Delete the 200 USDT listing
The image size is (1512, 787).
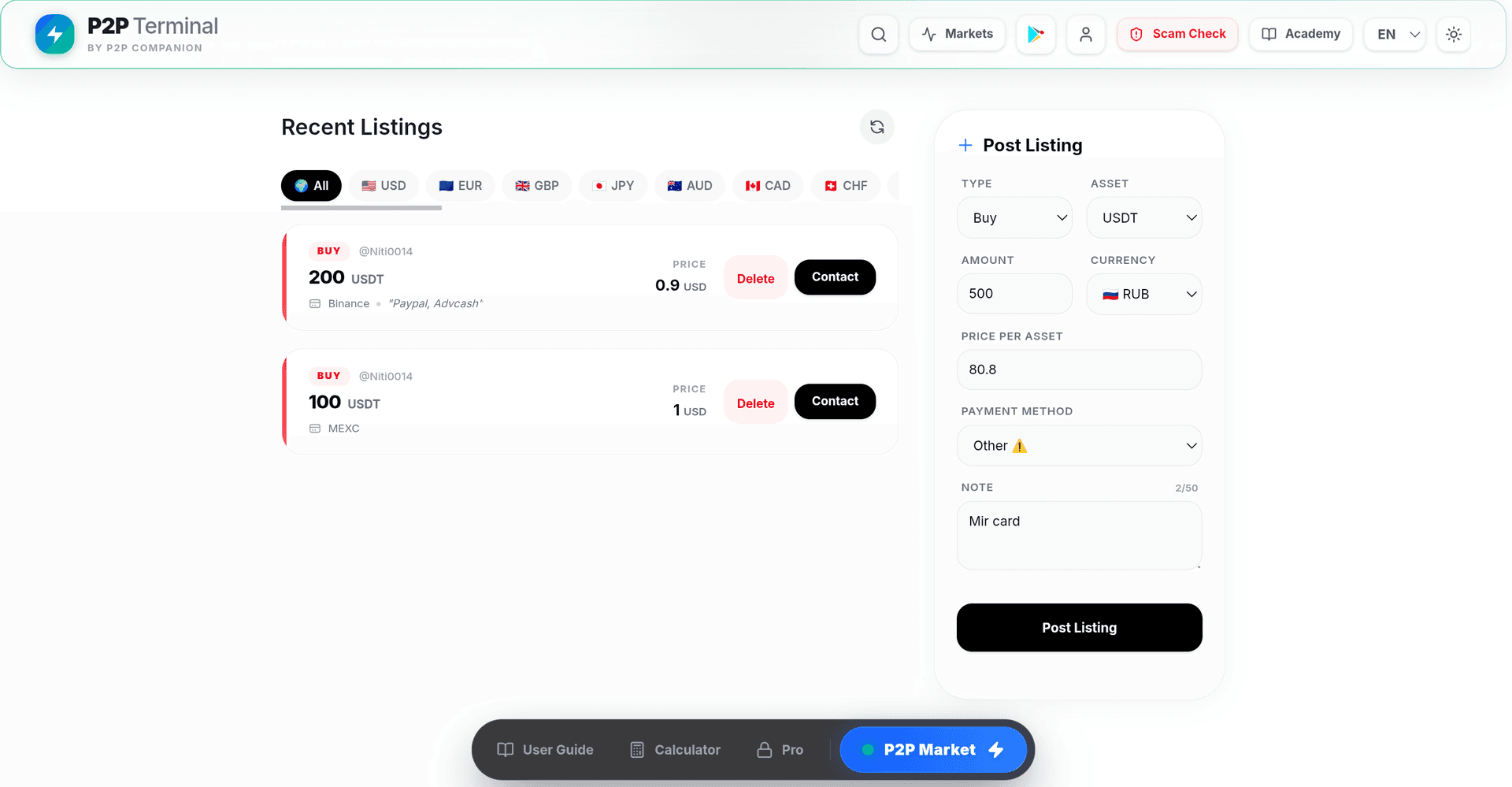coord(756,278)
